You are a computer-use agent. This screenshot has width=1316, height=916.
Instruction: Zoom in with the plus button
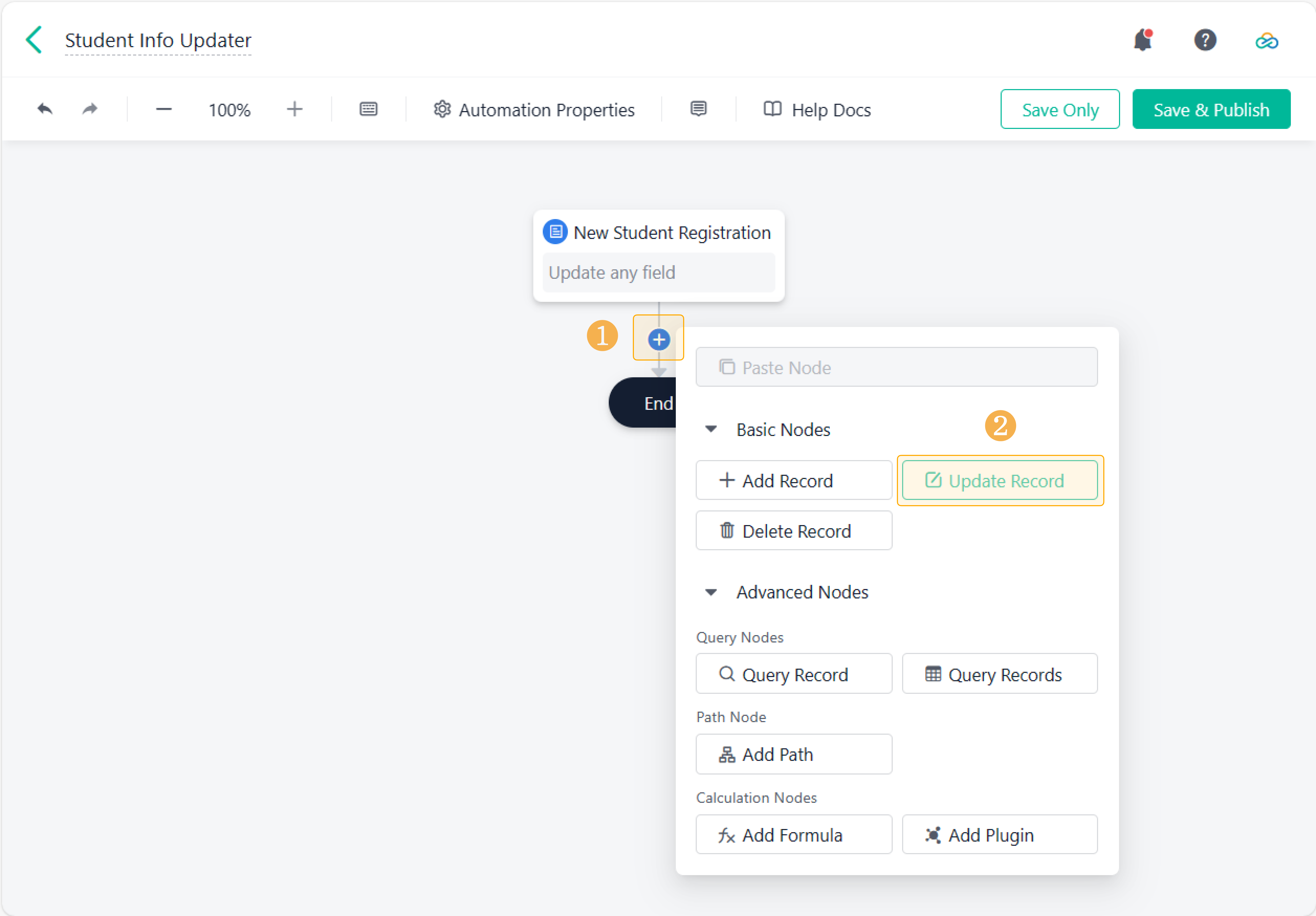[294, 109]
